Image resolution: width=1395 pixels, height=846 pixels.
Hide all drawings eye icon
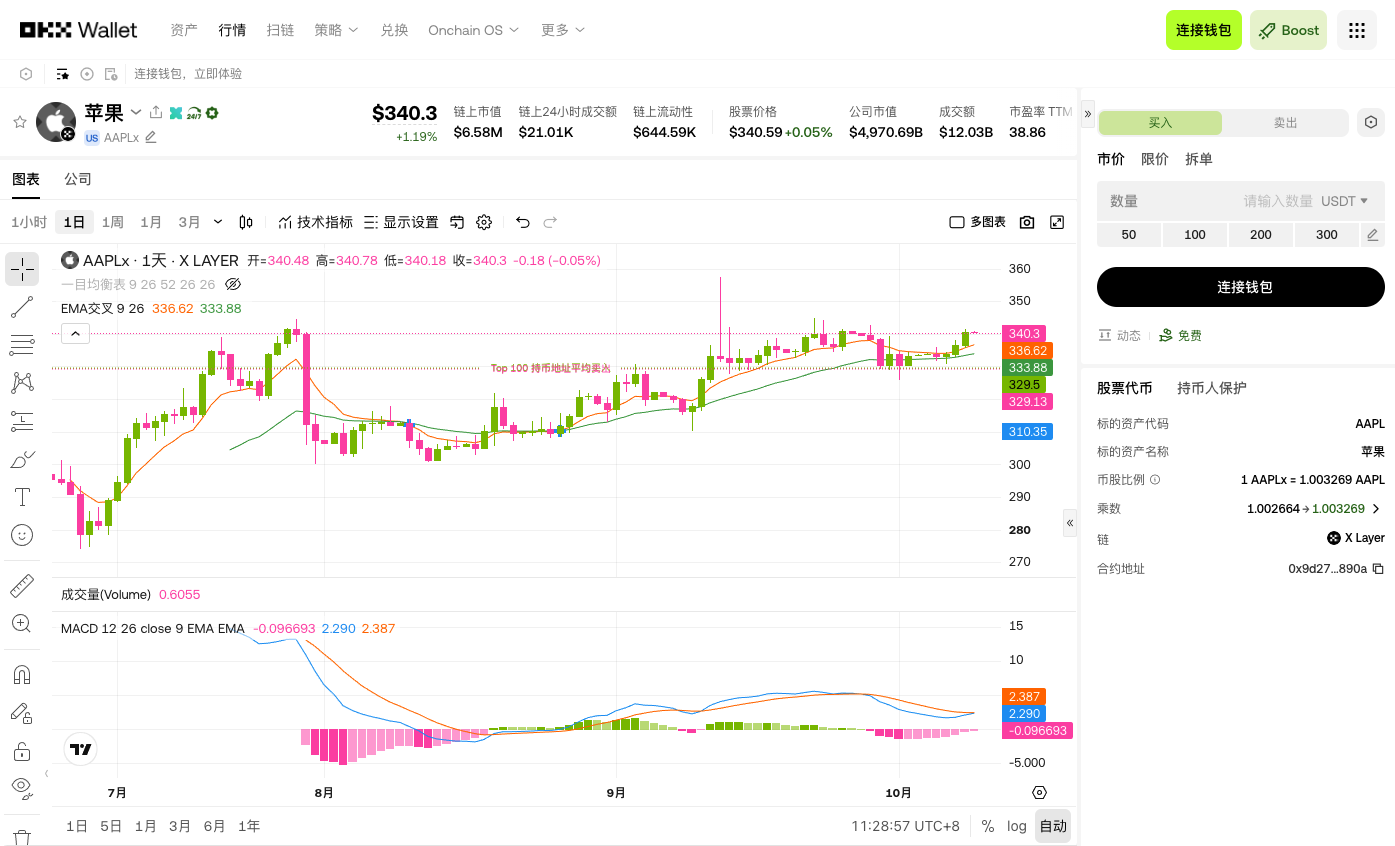click(x=22, y=786)
